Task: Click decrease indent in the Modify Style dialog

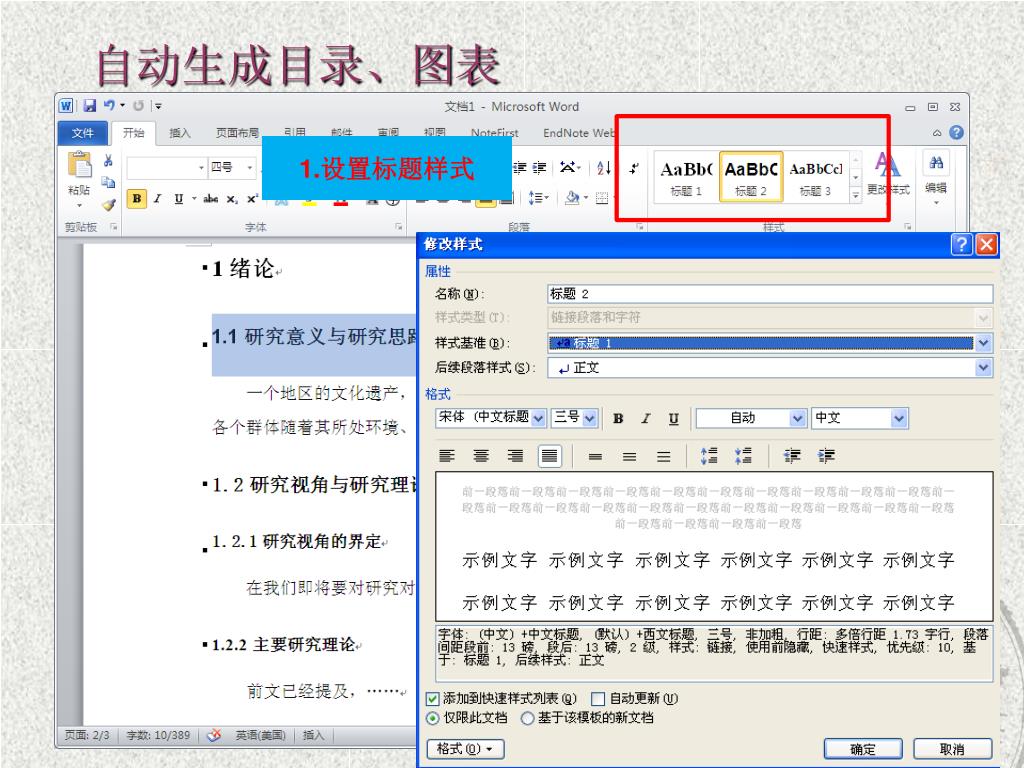Action: 792,456
